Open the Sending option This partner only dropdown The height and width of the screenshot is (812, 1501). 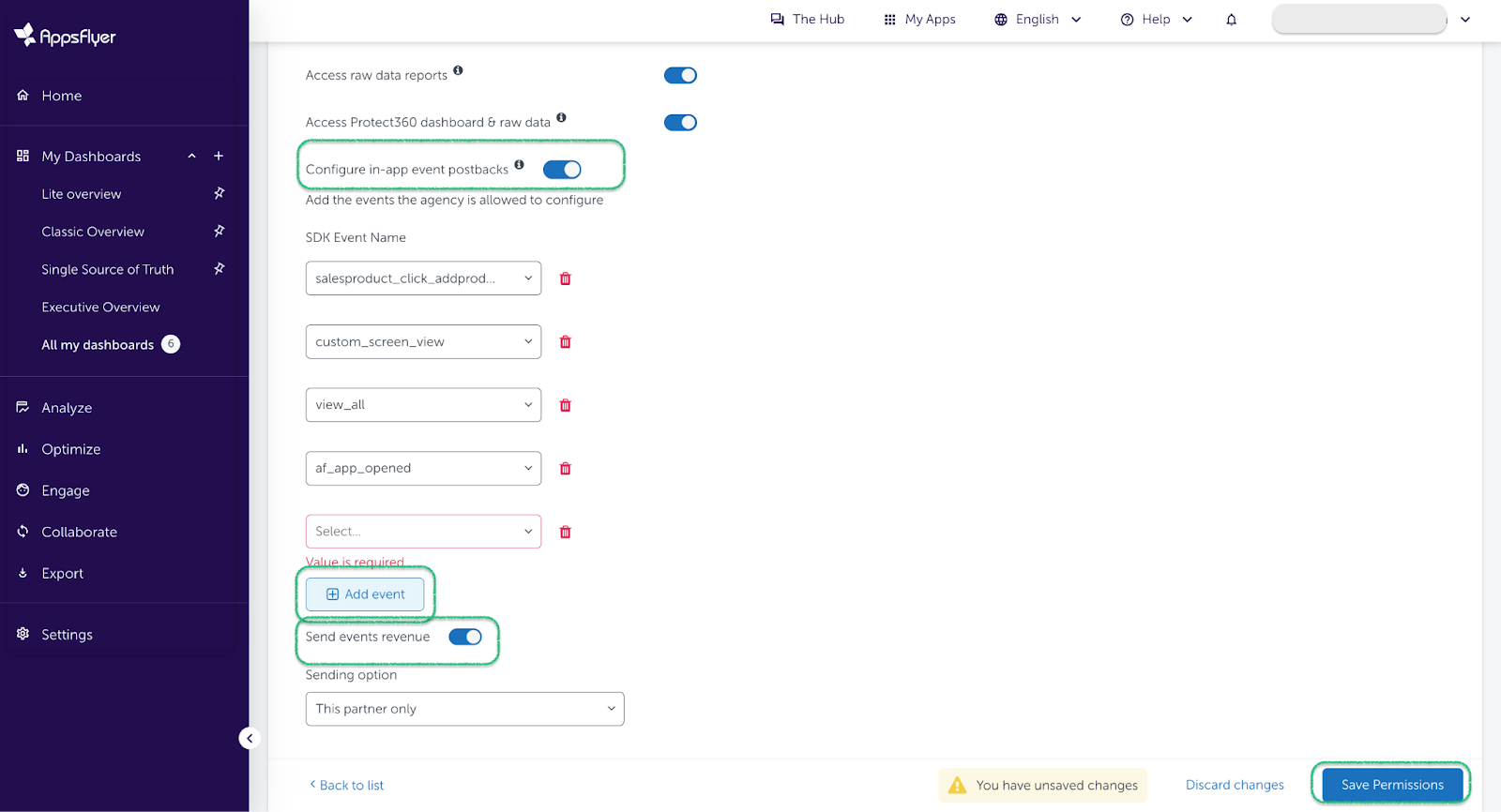[x=464, y=709]
